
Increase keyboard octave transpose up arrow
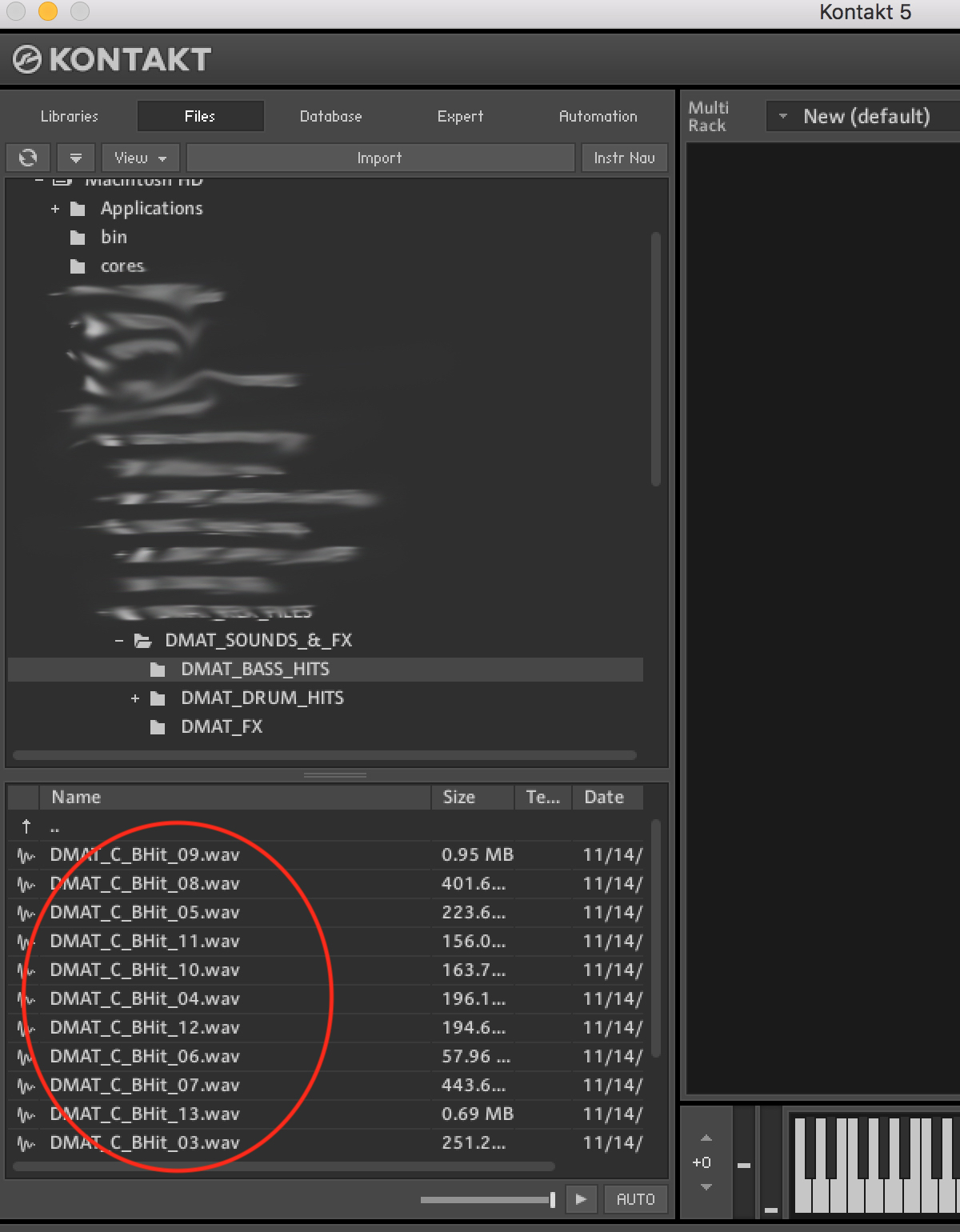tap(706, 1138)
